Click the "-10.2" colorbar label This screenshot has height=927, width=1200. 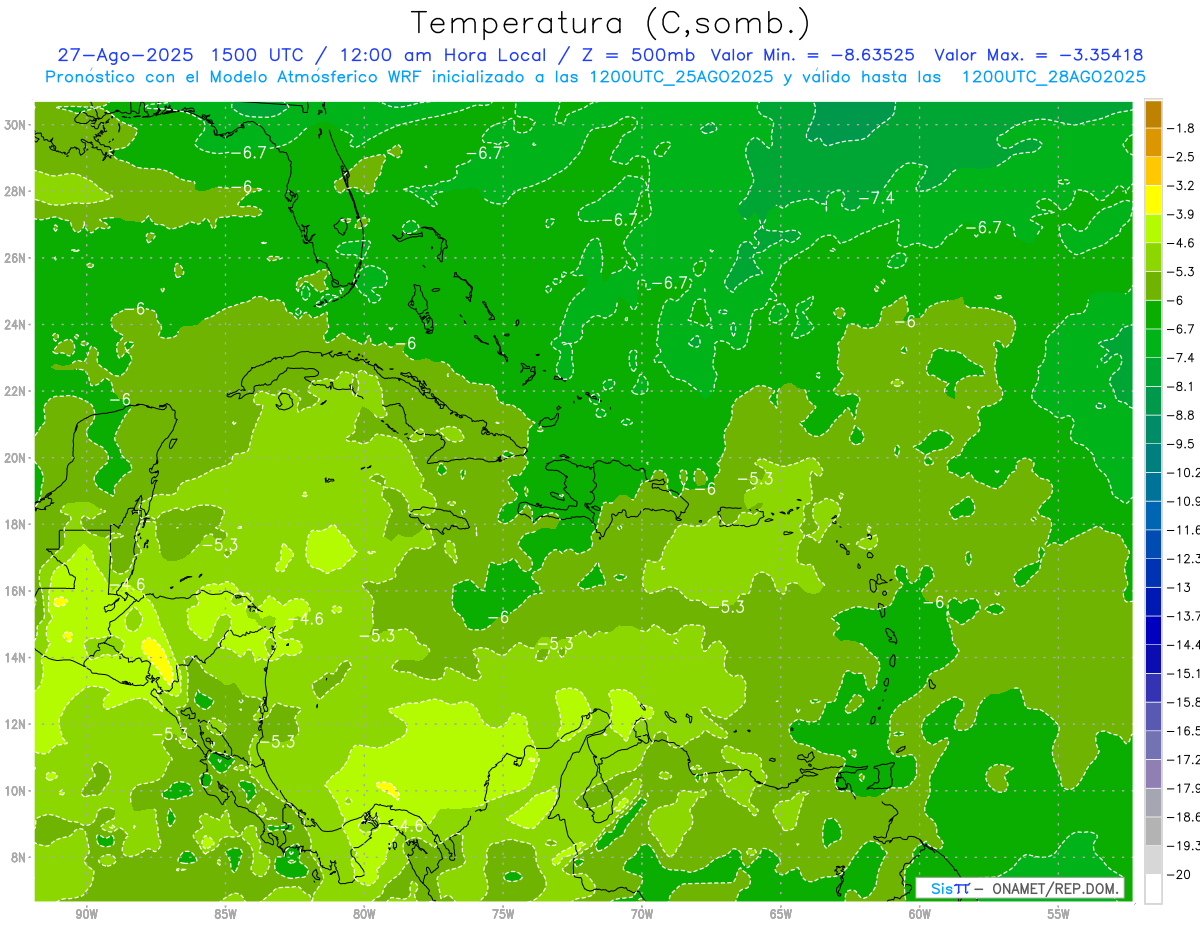pos(1184,472)
